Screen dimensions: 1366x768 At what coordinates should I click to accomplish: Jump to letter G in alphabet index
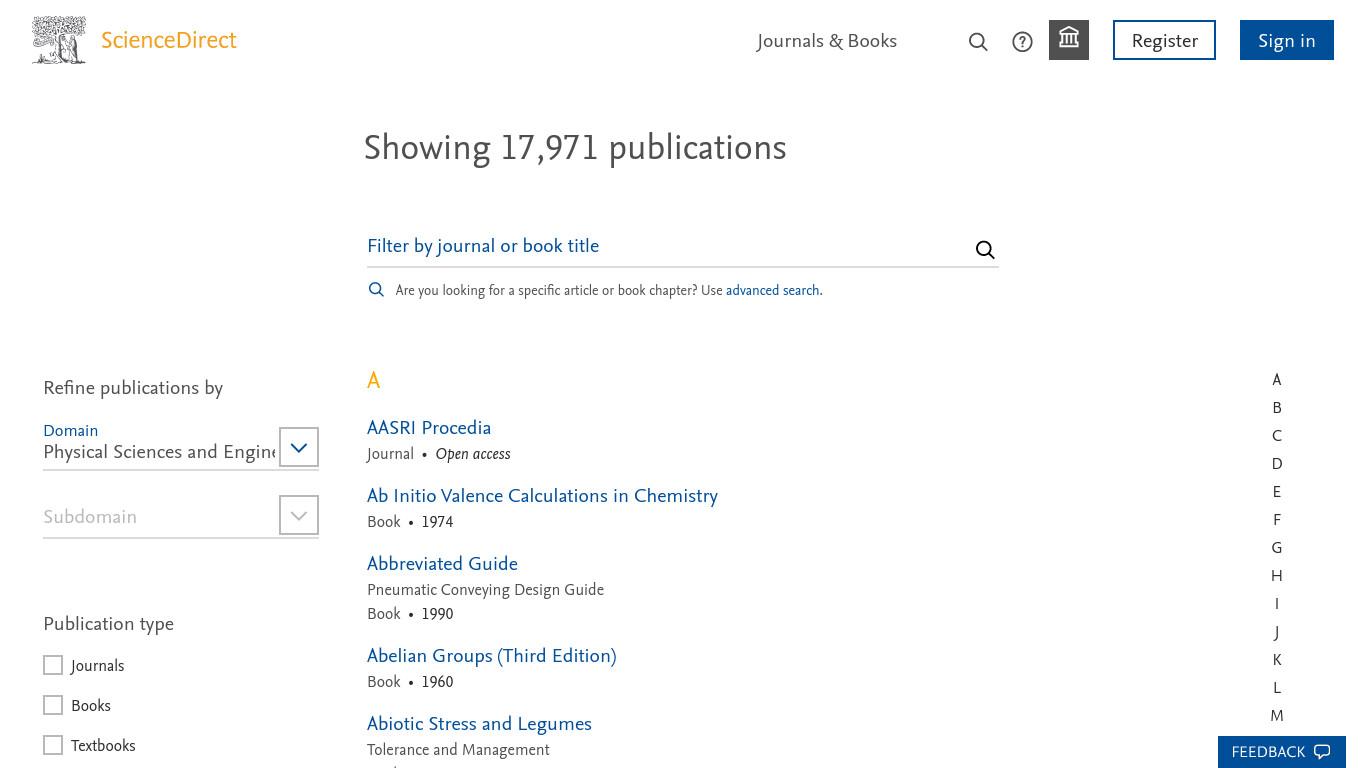[x=1276, y=548]
